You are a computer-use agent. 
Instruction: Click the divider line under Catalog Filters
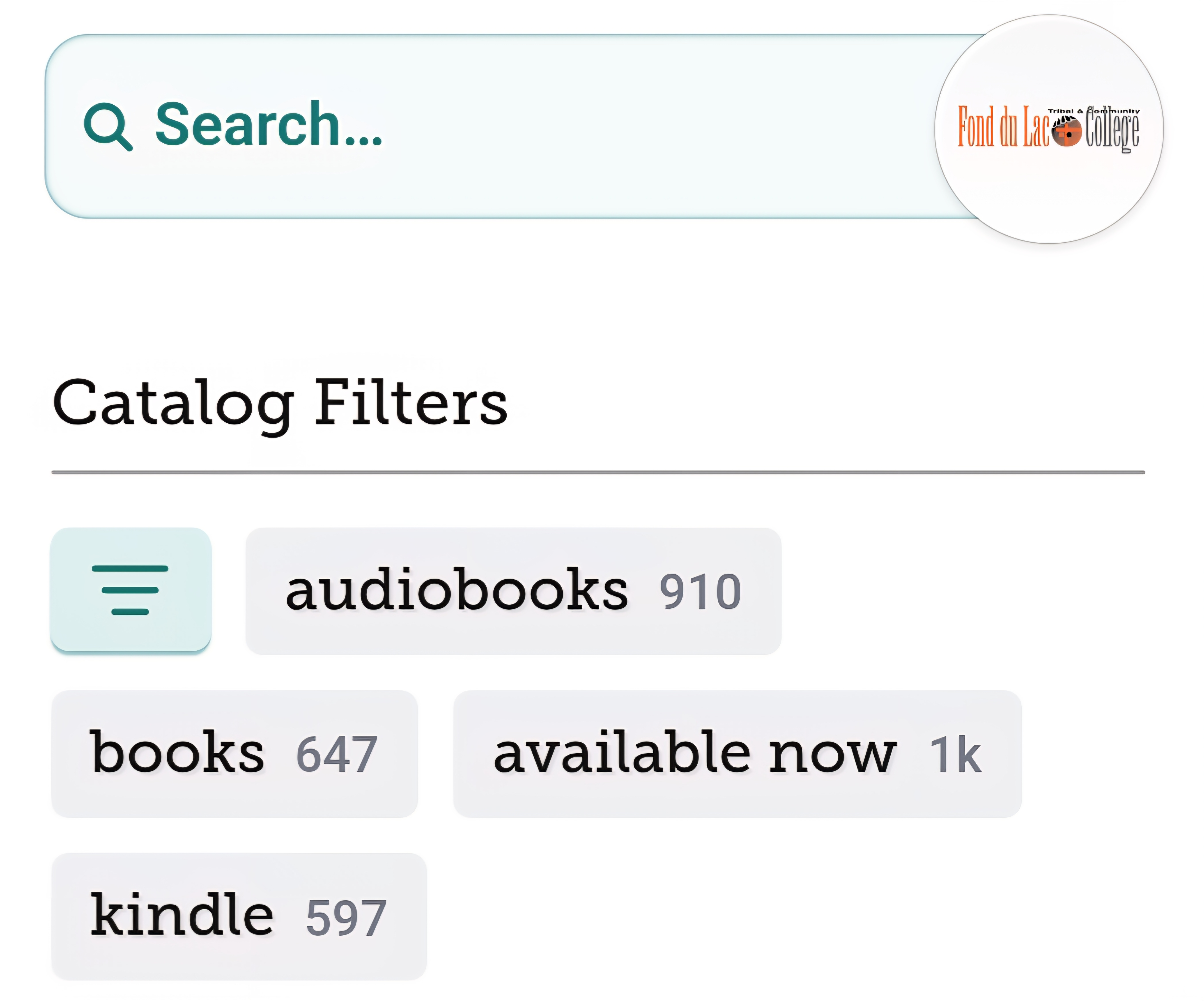[598, 472]
